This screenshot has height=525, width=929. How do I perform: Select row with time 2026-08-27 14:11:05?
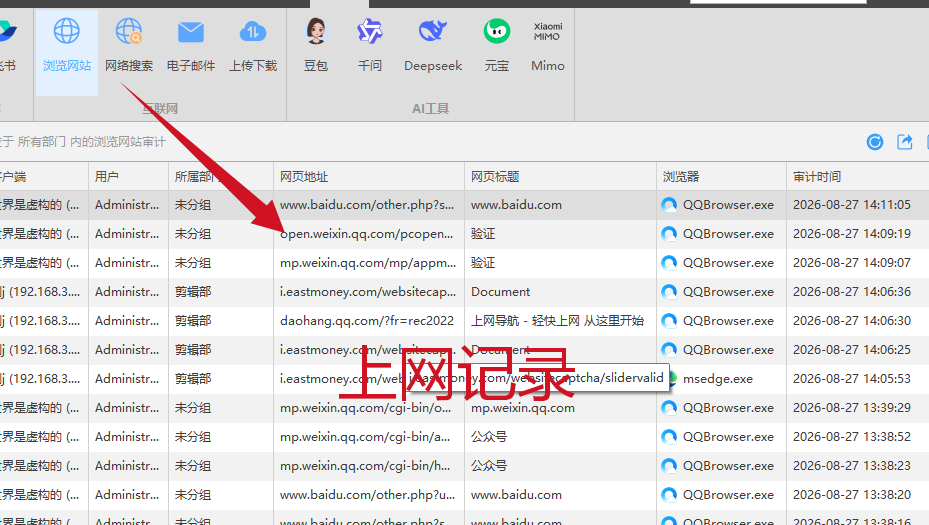pyautogui.click(x=464, y=205)
